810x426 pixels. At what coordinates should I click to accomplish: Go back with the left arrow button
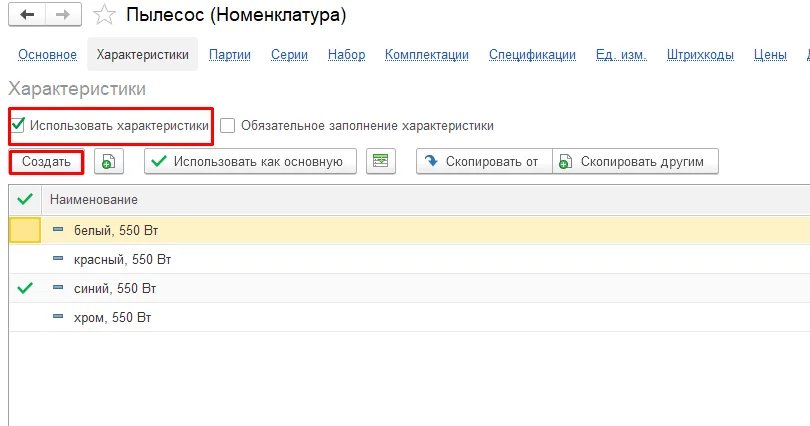coord(27,14)
